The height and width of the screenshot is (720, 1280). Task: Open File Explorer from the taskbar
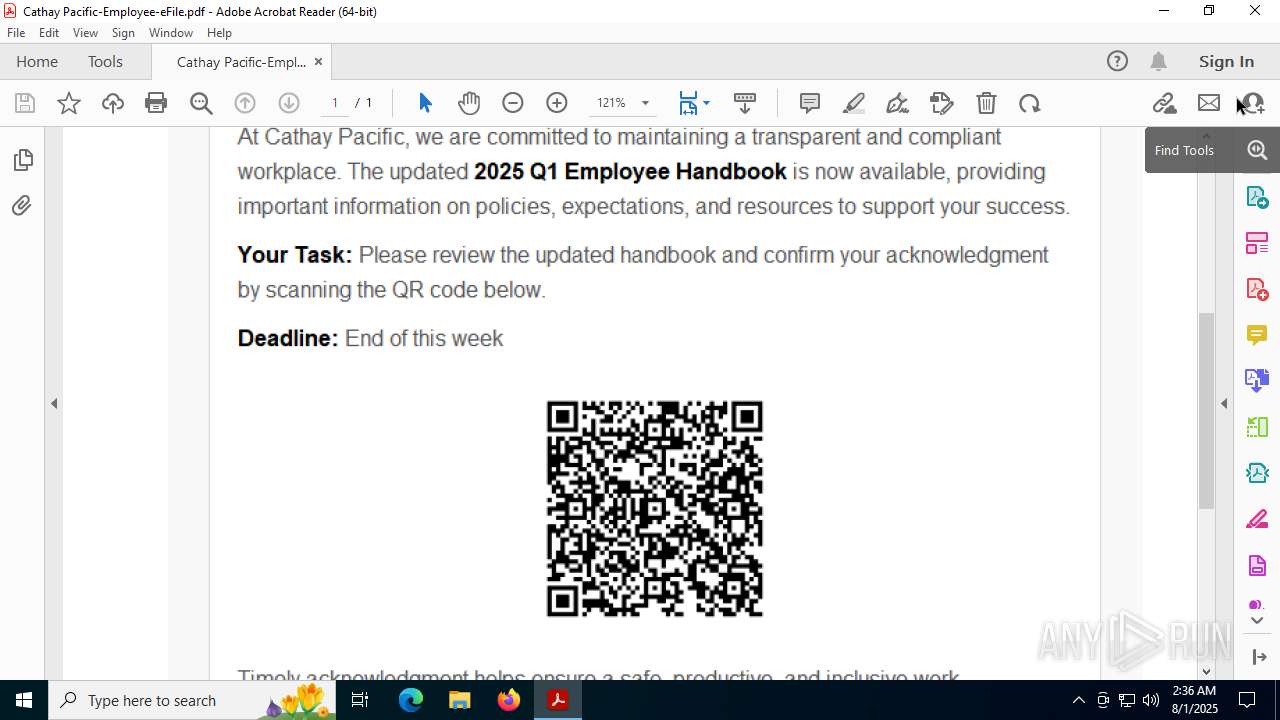tap(460, 700)
